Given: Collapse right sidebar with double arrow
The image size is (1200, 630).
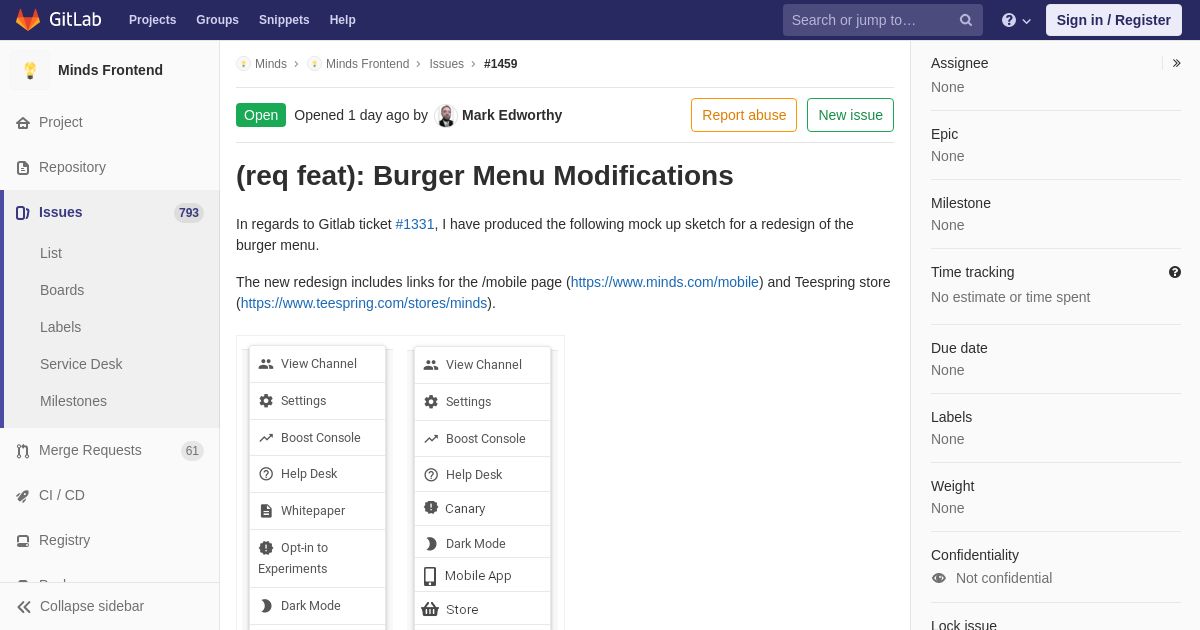Looking at the screenshot, I should [1176, 63].
